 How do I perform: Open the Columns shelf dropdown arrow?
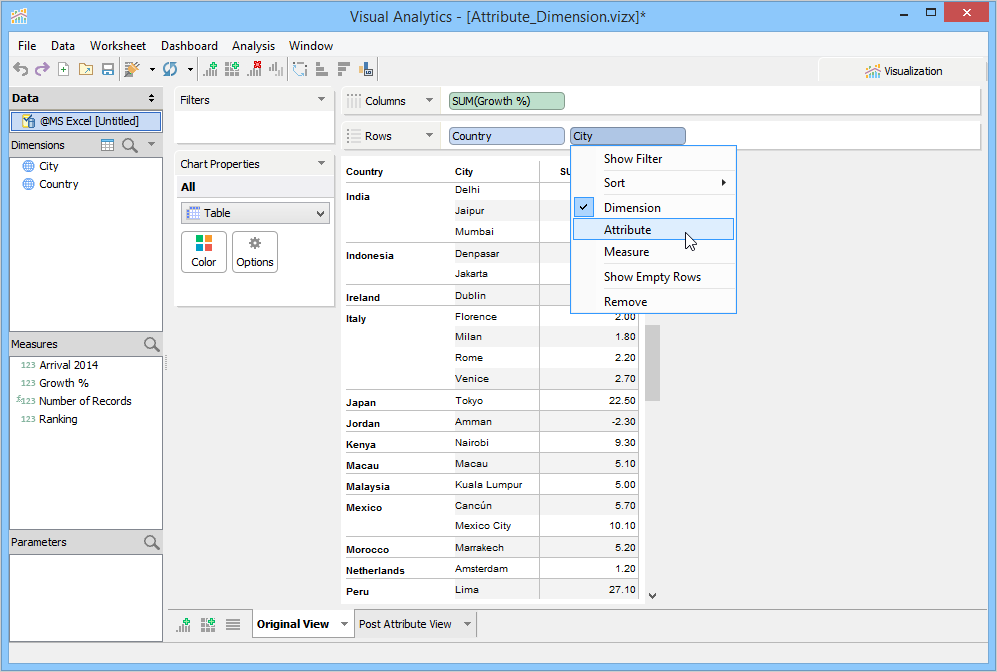tap(429, 100)
